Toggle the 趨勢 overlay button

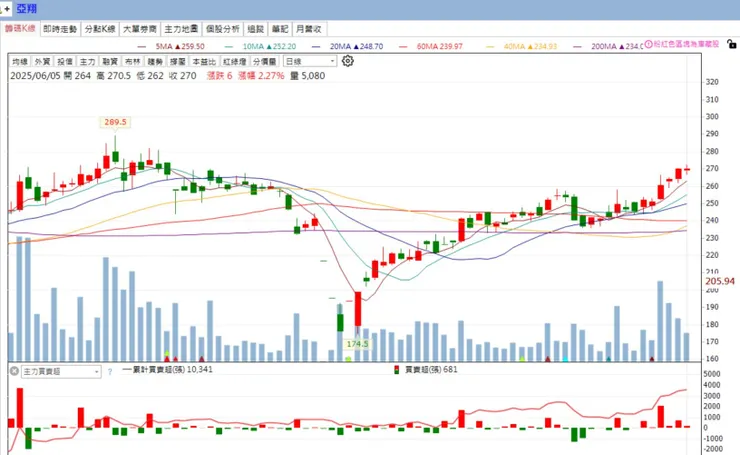pyautogui.click(x=155, y=61)
